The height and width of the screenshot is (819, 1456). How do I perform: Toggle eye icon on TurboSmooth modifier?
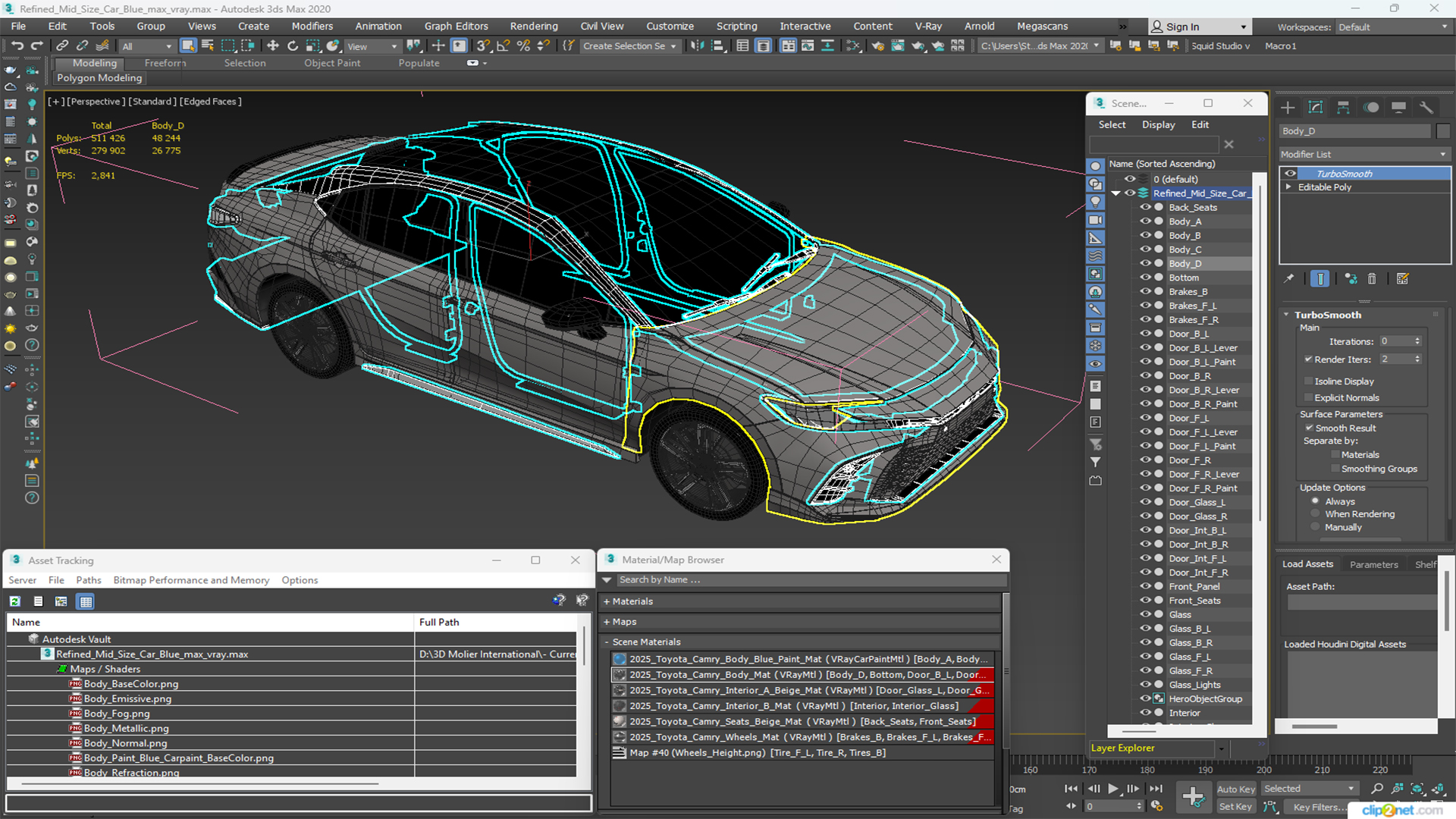1291,174
